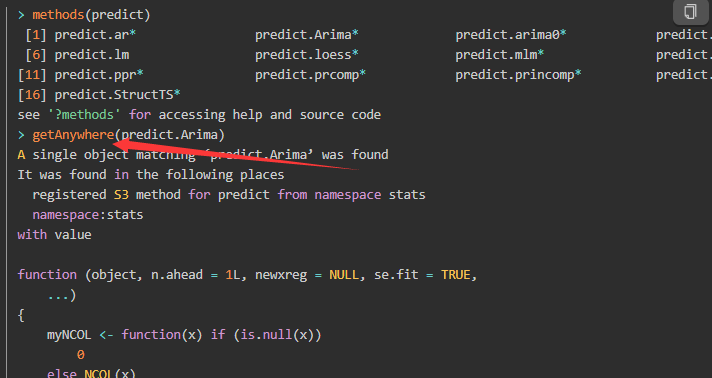Click predict.princomp* entry

point(519,75)
